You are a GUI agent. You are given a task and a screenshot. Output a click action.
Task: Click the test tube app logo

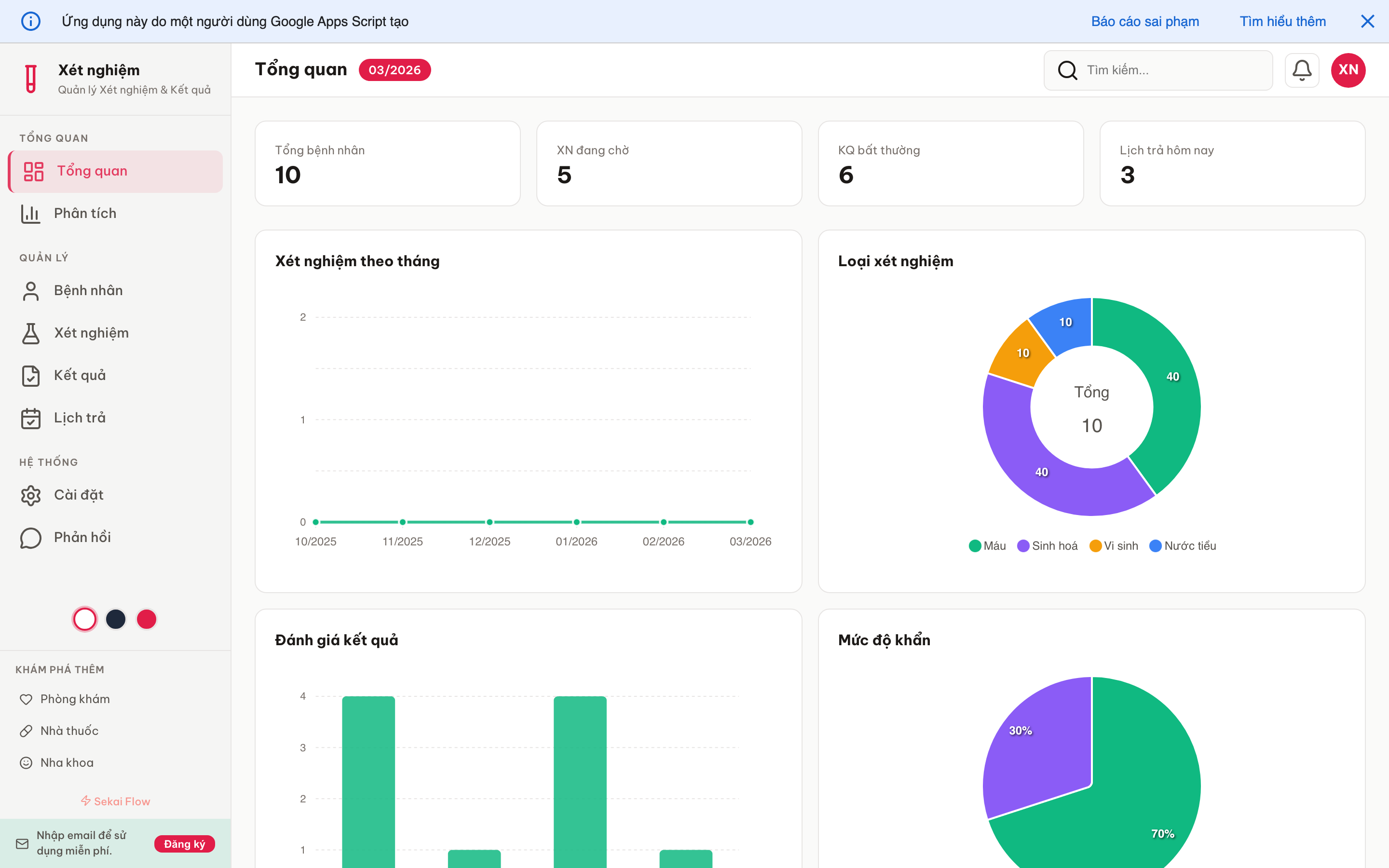click(31, 79)
